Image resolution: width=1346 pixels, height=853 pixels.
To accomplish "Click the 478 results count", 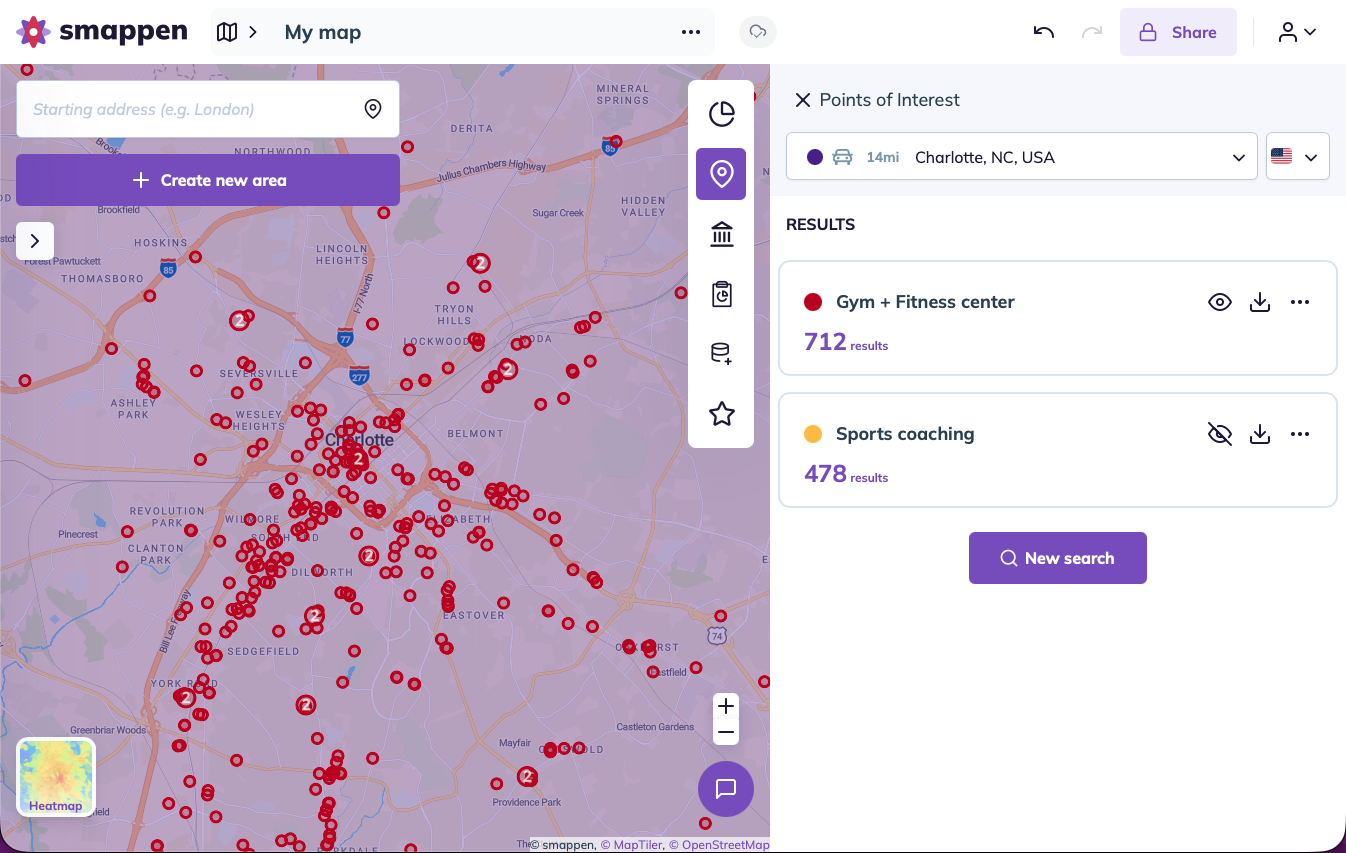I will pyautogui.click(x=846, y=474).
